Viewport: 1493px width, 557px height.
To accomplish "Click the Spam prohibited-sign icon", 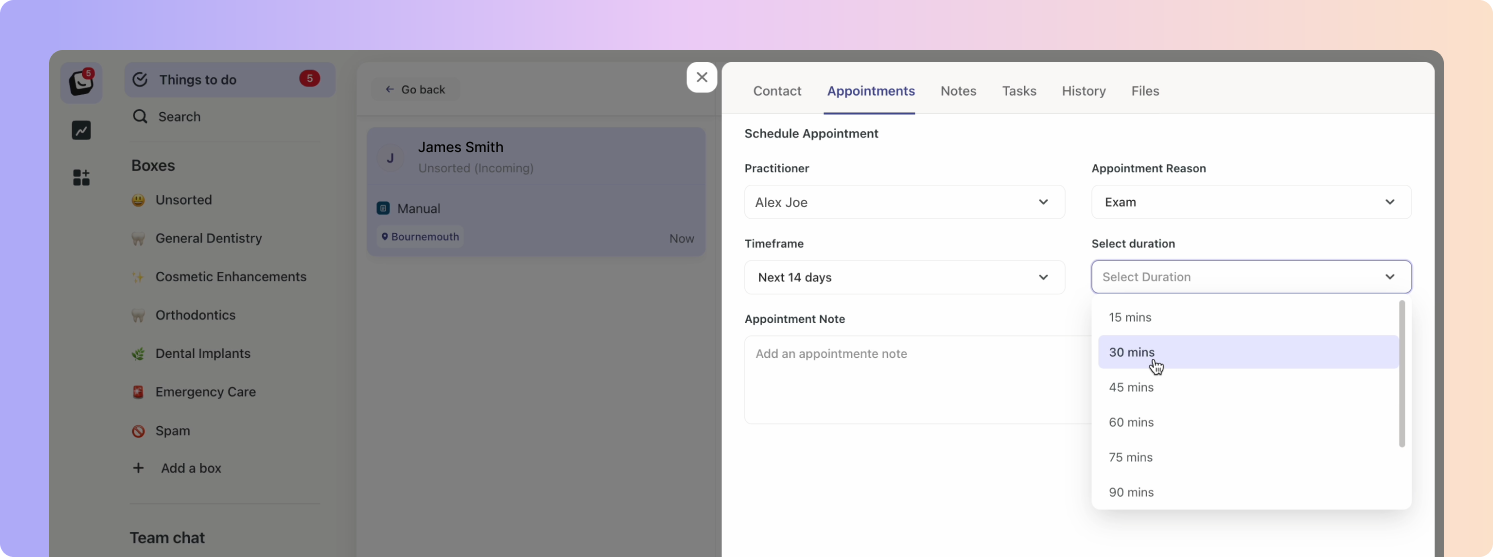I will [138, 431].
